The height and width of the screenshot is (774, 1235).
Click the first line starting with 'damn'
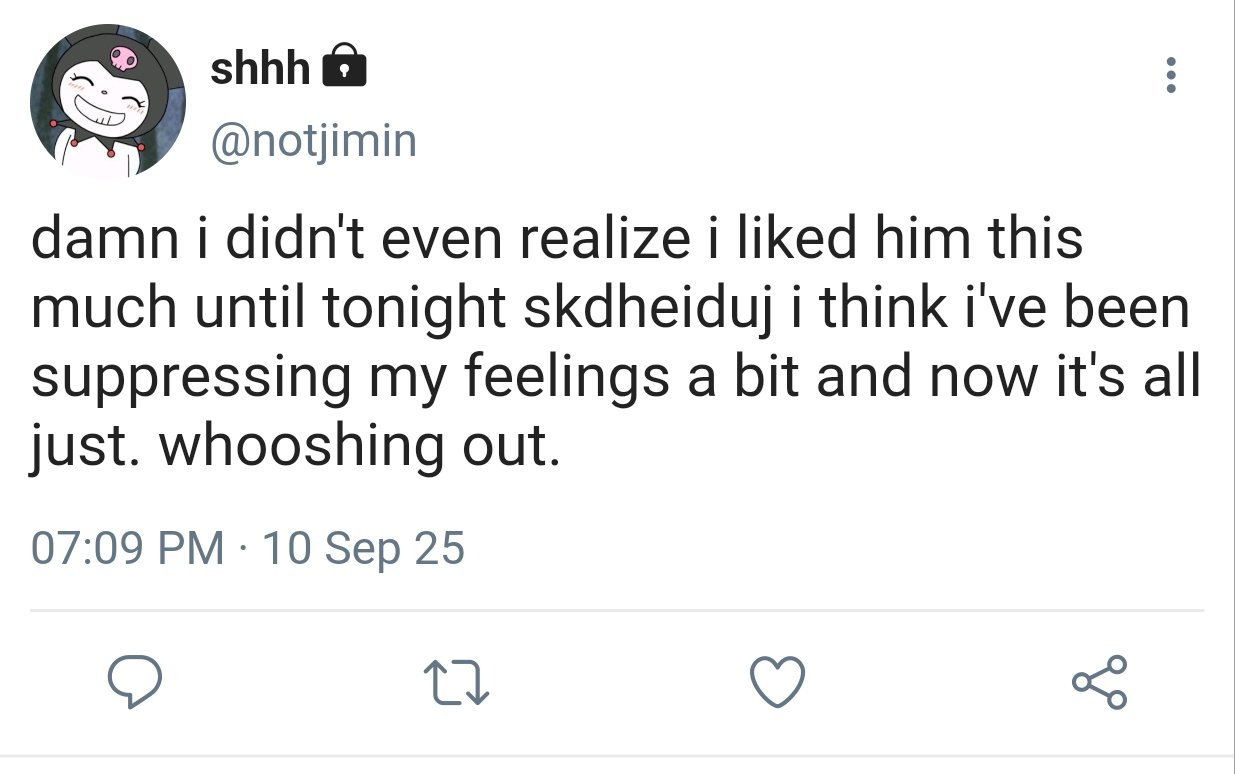[x=557, y=243]
